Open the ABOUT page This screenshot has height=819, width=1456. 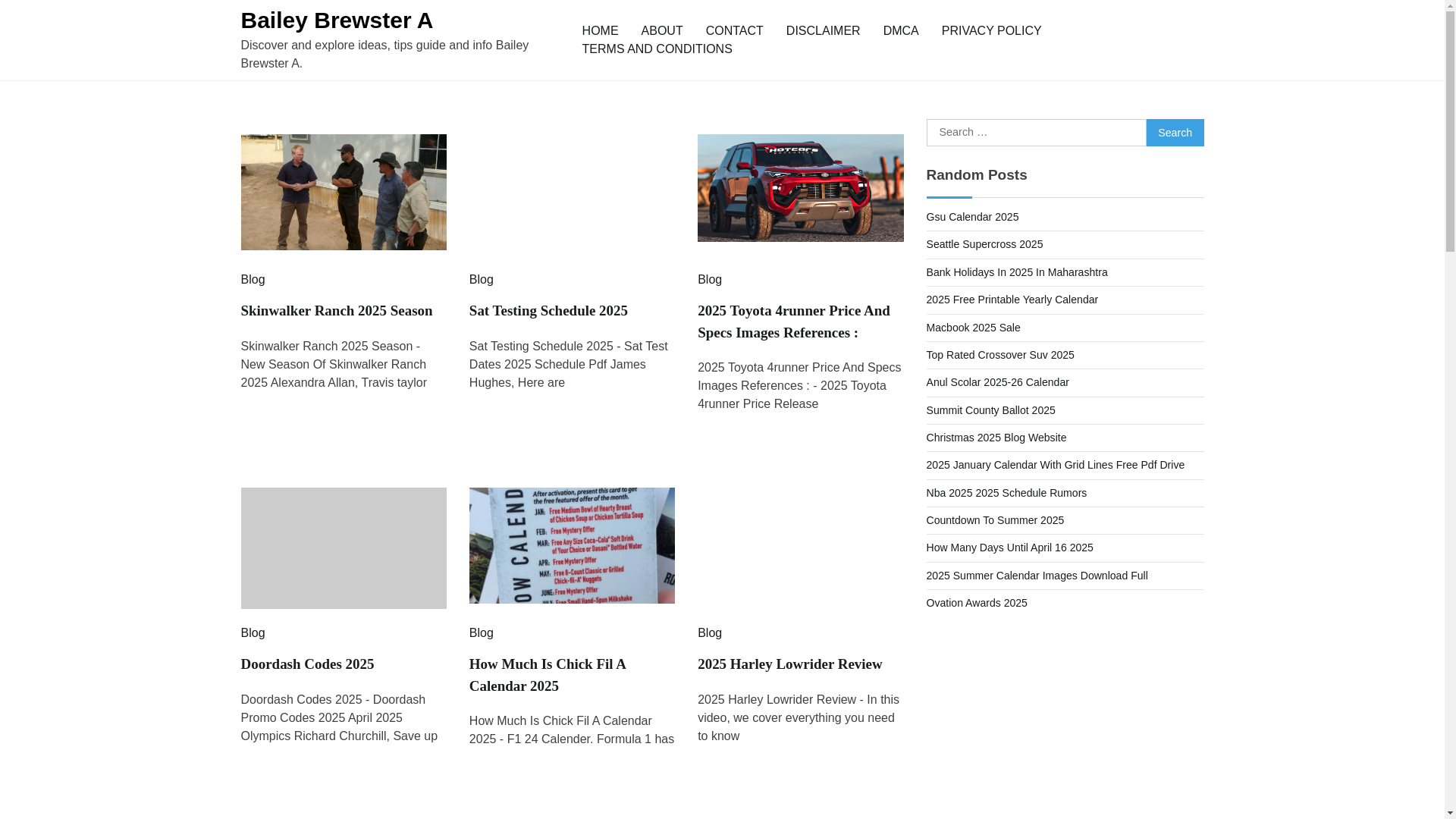point(661,31)
